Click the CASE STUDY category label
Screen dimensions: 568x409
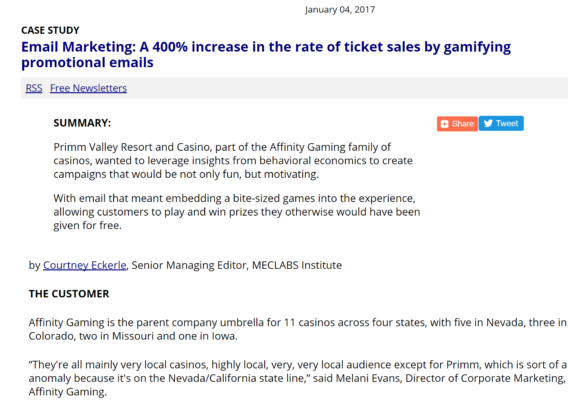pos(50,30)
